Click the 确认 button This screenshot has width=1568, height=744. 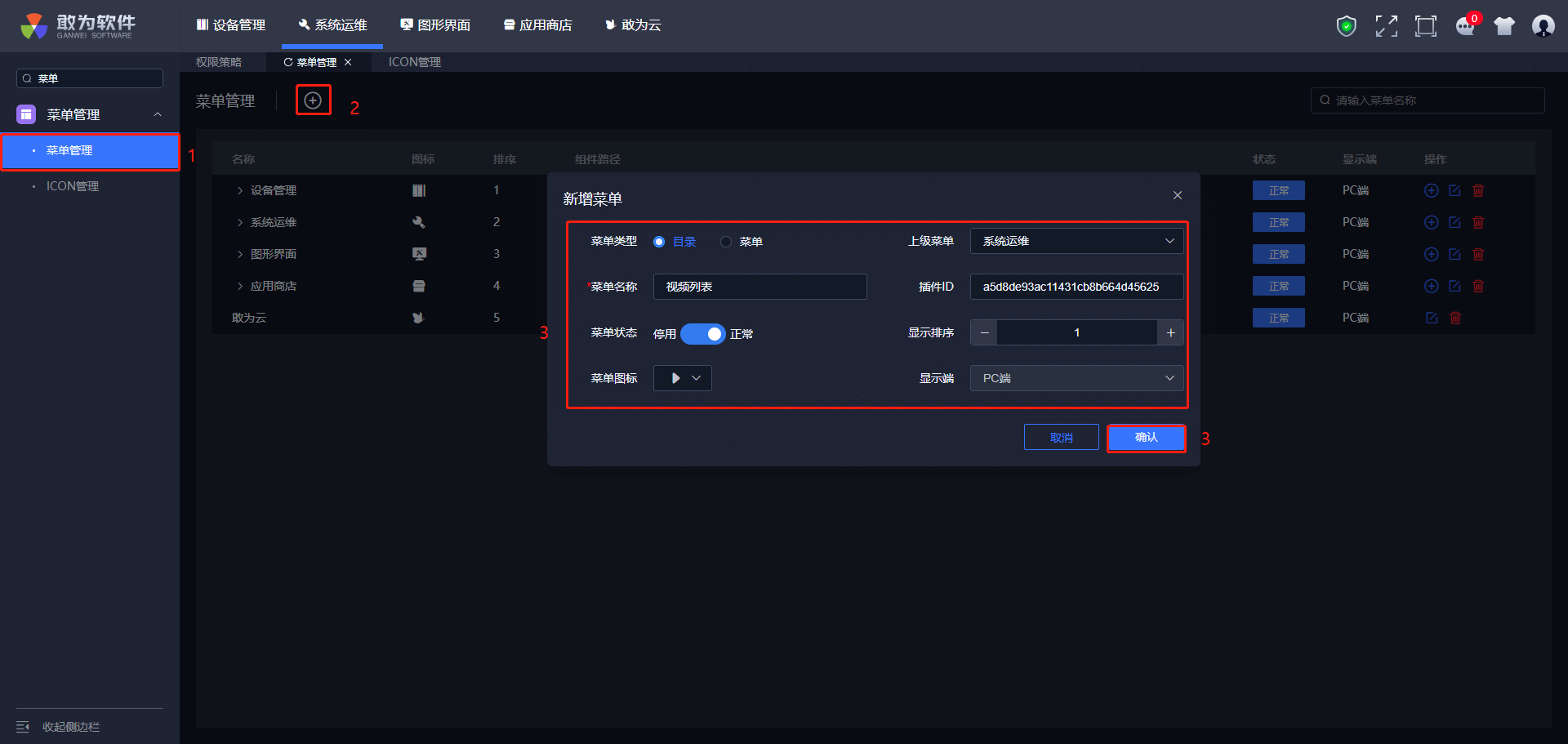[1146, 438]
